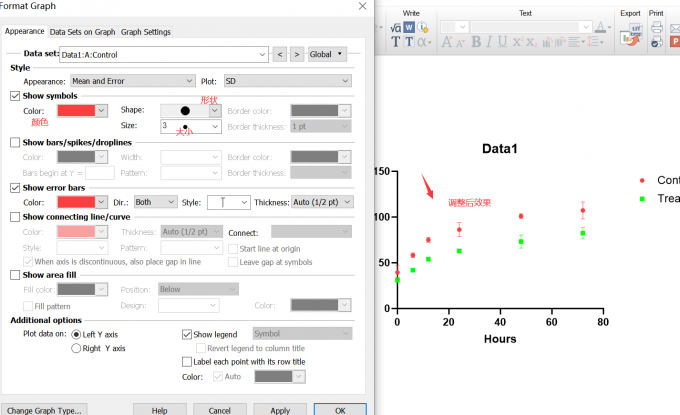Image resolution: width=680 pixels, height=415 pixels.
Task: Click the next data set arrow button
Action: pyautogui.click(x=297, y=55)
